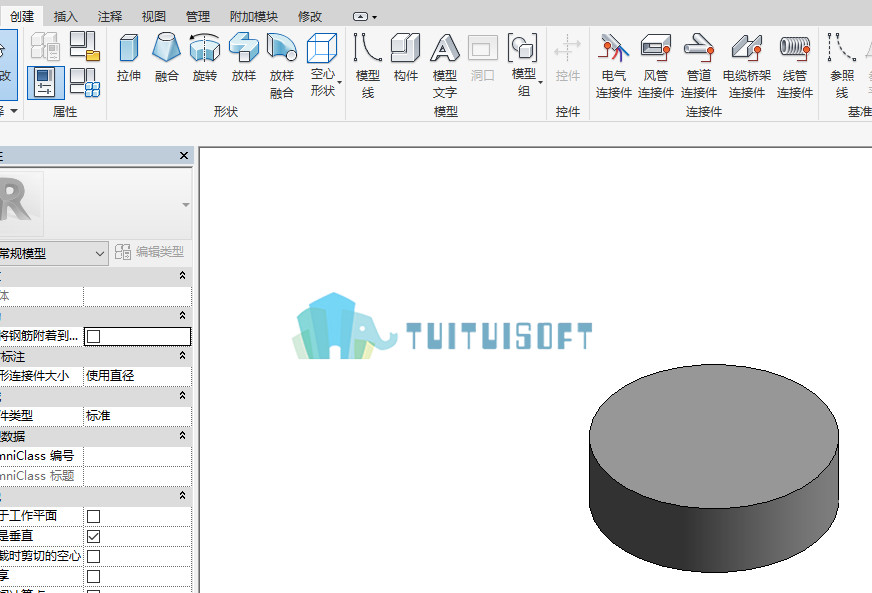Tick the 将钢筋附着到... checkbox
Screen dimensions: 872x593
point(94,337)
